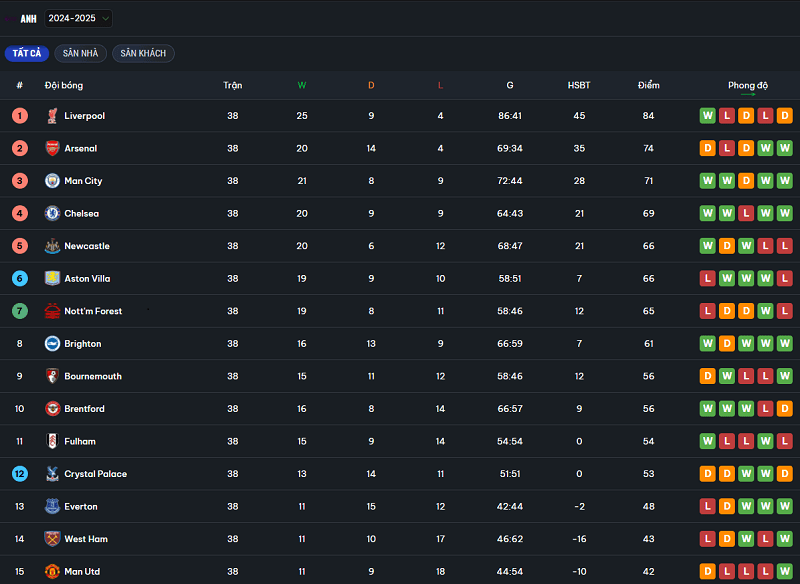The height and width of the screenshot is (584, 800).
Task: Click Arsenal's goals value 69:34
Action: 510,148
